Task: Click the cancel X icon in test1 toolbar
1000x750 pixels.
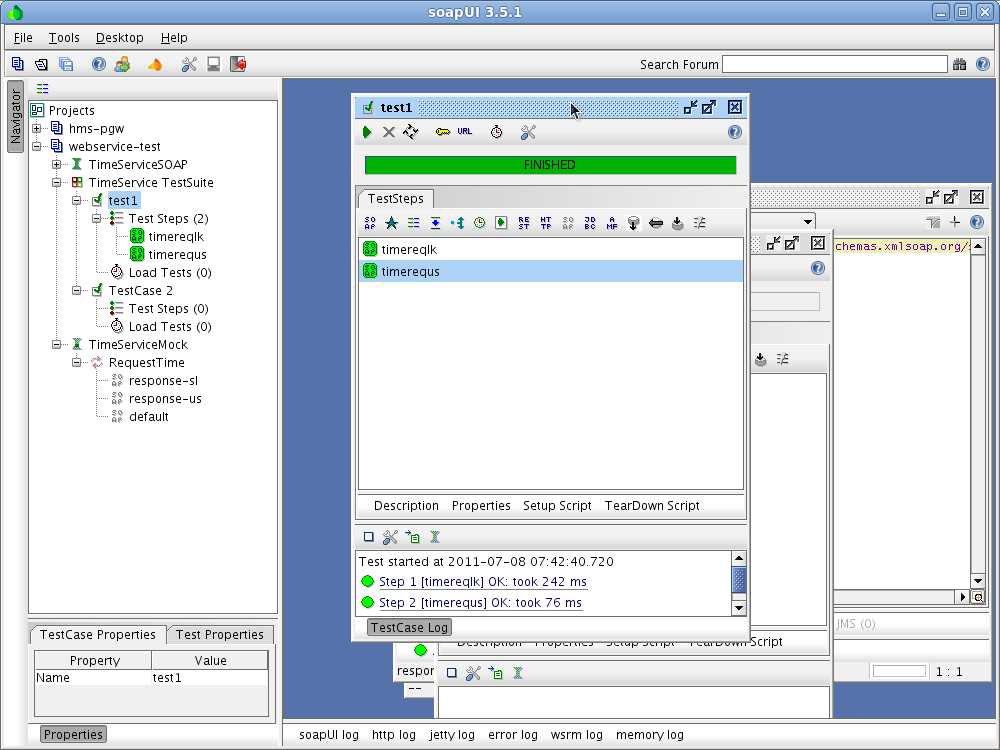Action: [388, 132]
